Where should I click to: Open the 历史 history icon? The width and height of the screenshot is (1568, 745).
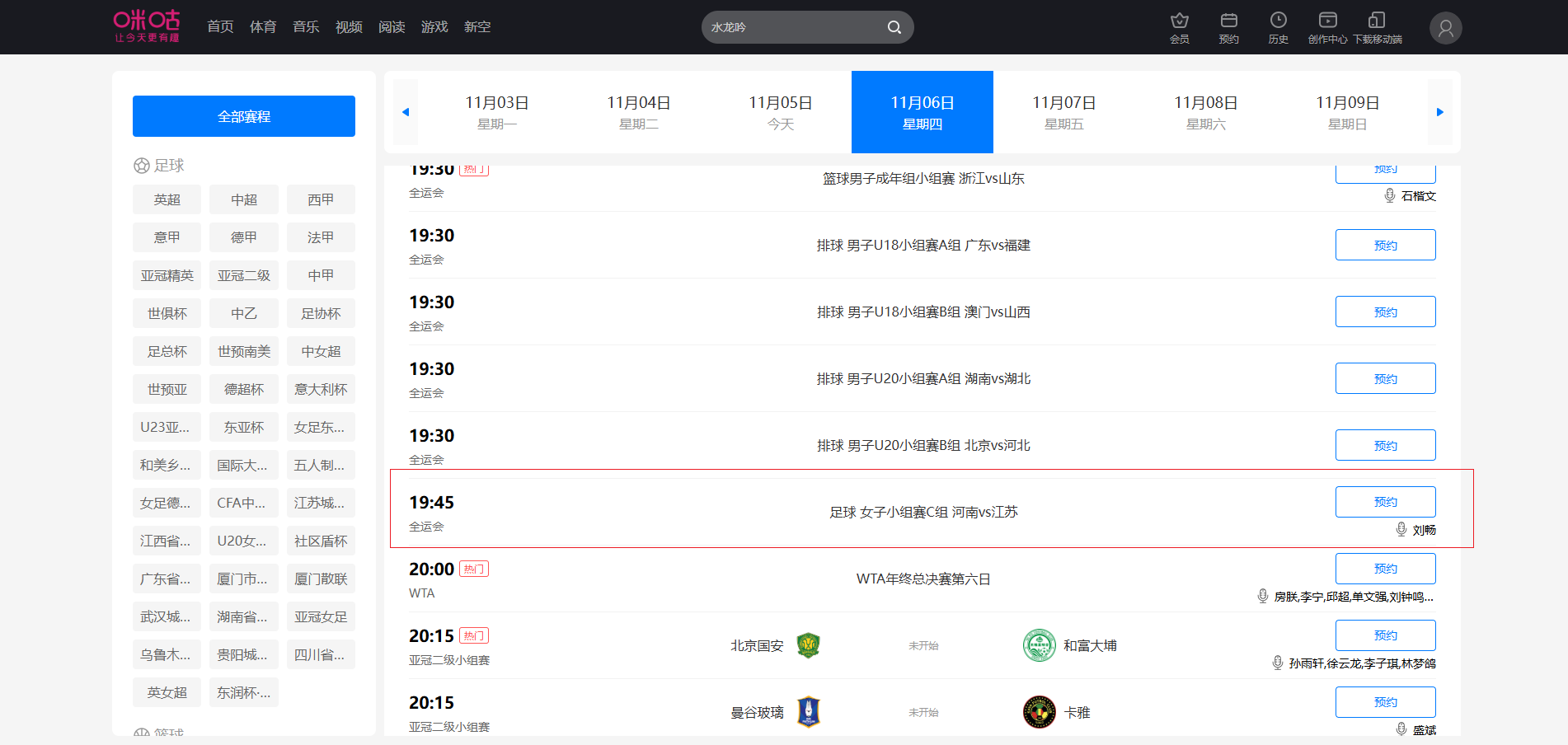pos(1279,27)
